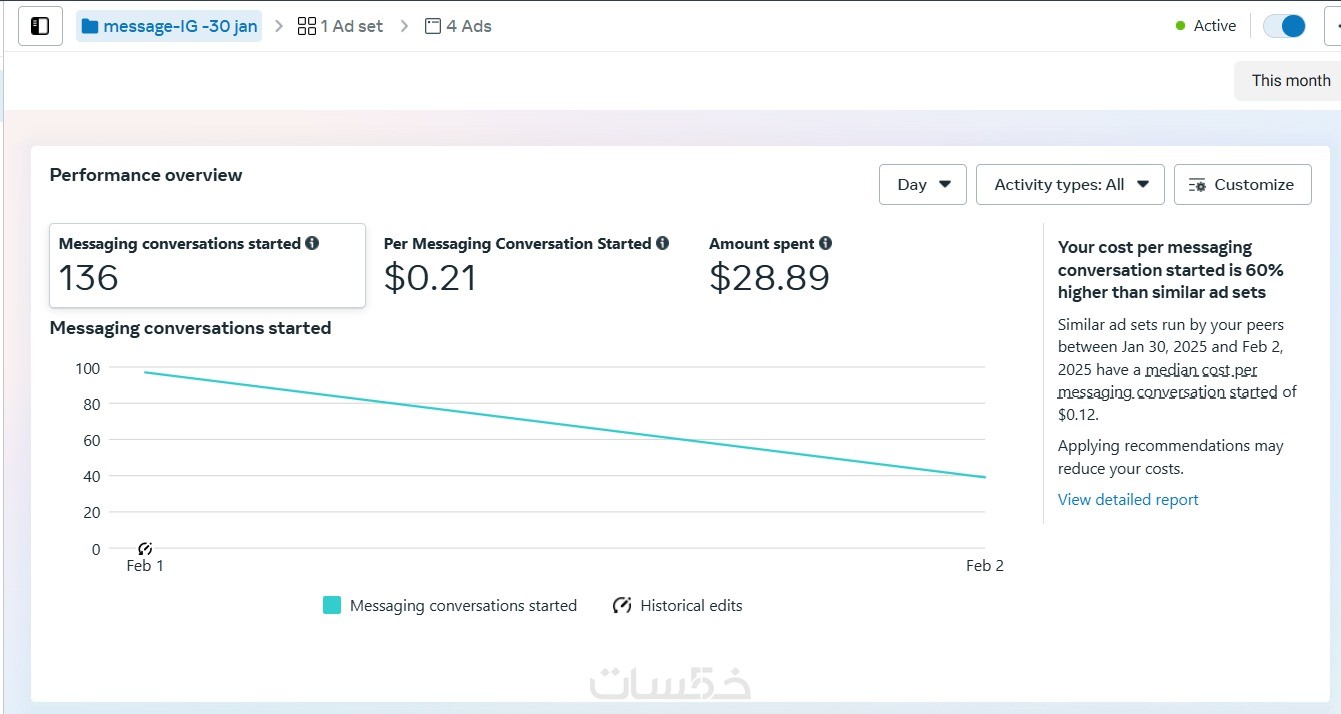Open the This month date range

tap(1290, 81)
